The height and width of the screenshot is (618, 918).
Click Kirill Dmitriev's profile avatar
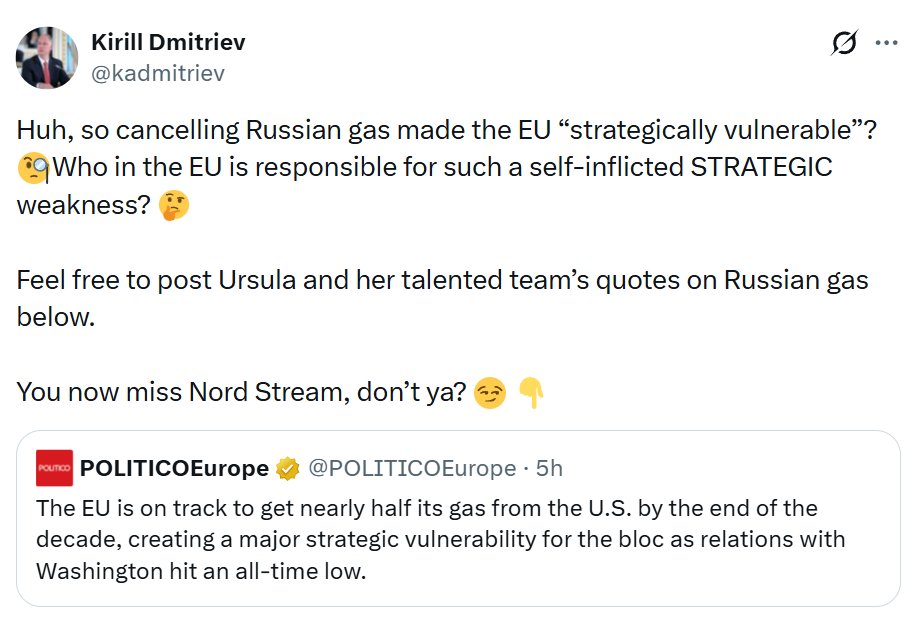[47, 57]
